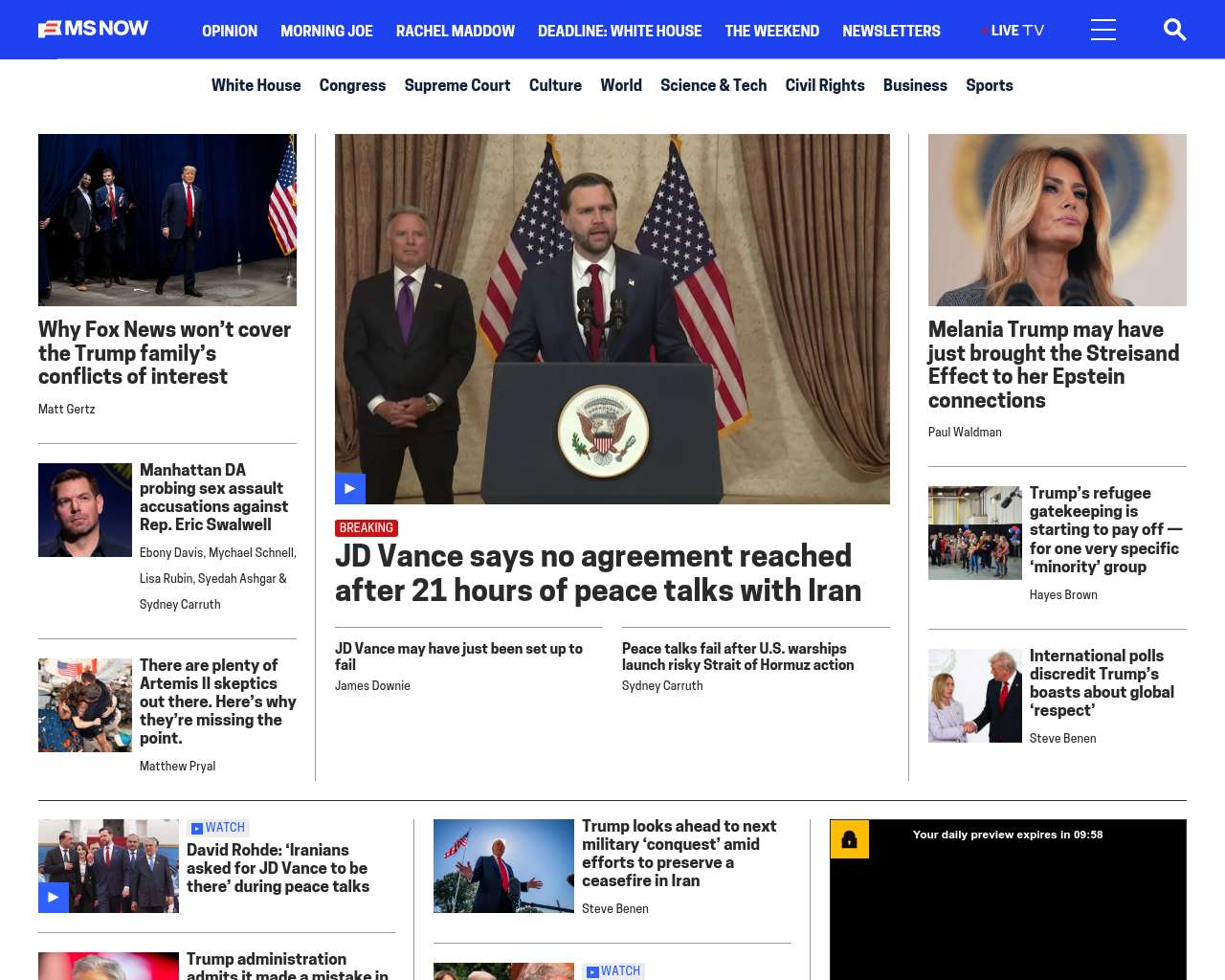Image resolution: width=1225 pixels, height=980 pixels.
Task: Select the World topic tab
Action: pyautogui.click(x=621, y=85)
